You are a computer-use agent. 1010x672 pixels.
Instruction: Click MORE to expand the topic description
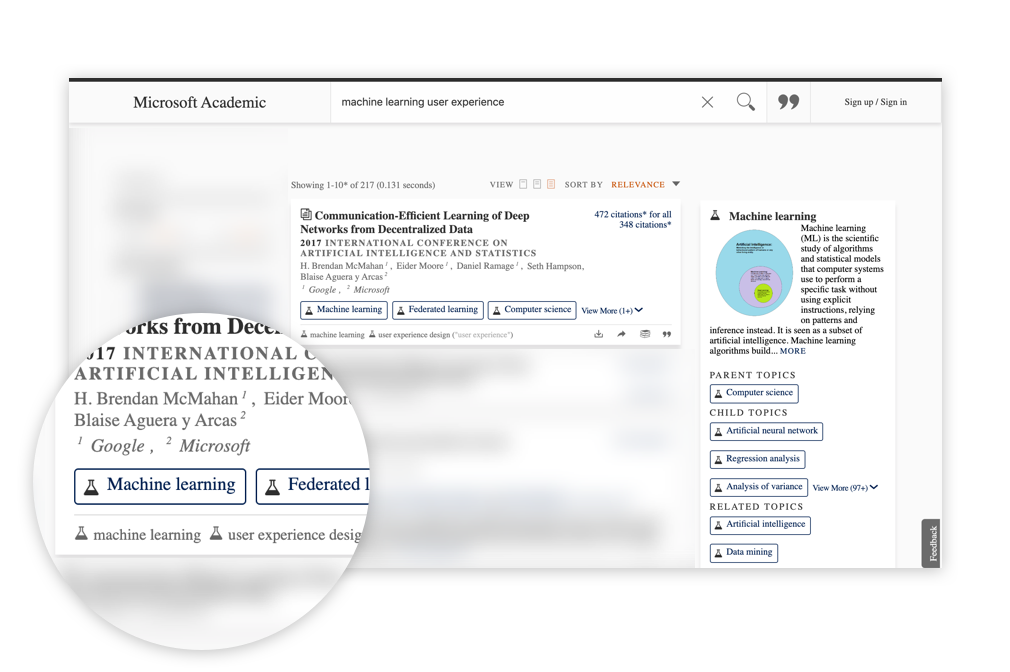coord(792,351)
